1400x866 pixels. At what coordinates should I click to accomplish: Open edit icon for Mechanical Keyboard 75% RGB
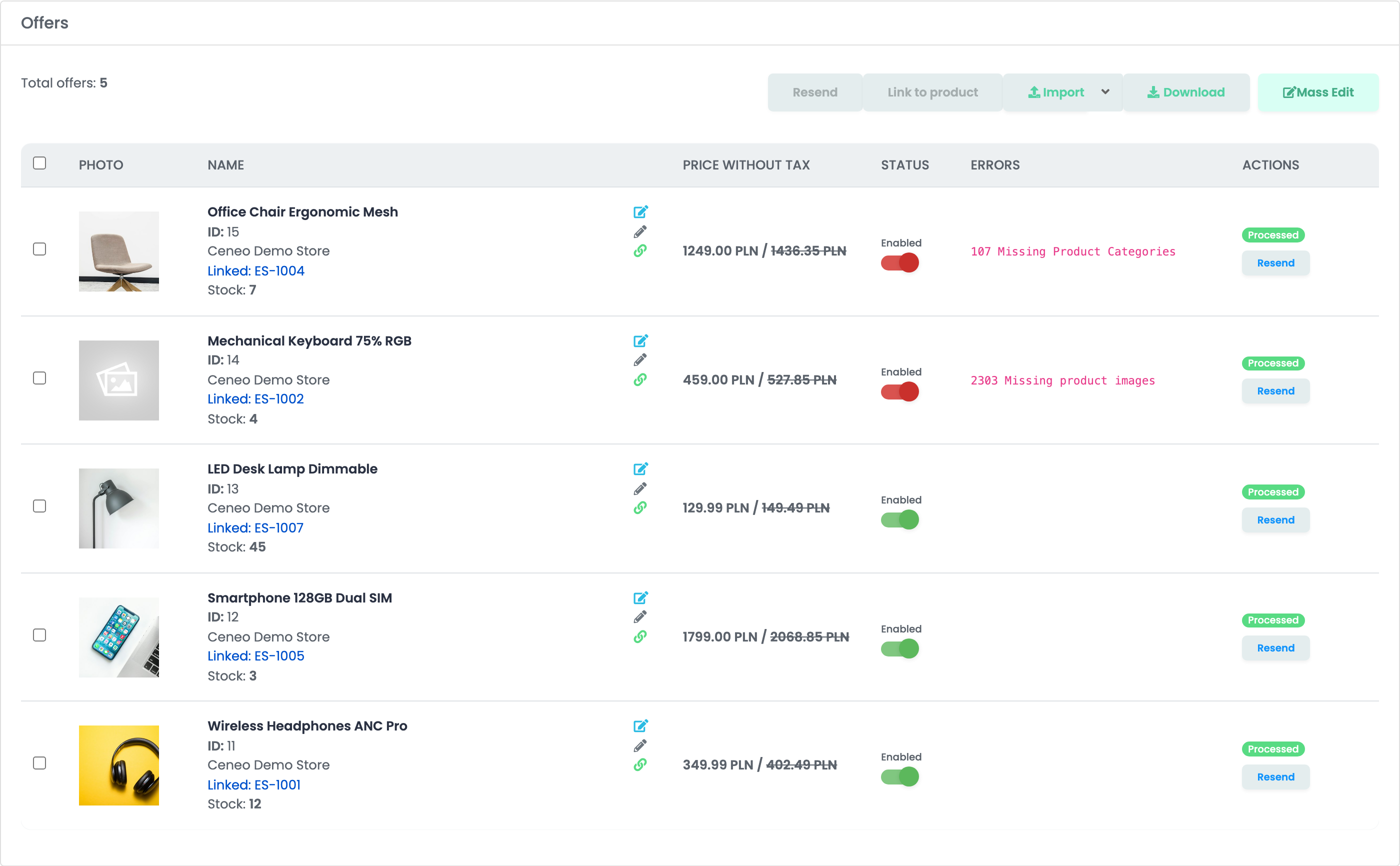[640, 341]
